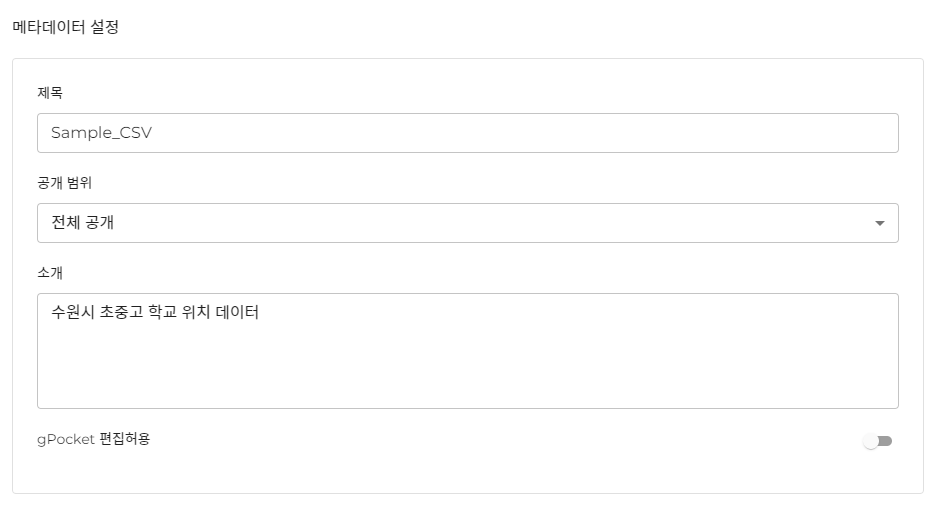Image resolution: width=942 pixels, height=508 pixels.
Task: Click the 소개 label
Action: pos(50,272)
